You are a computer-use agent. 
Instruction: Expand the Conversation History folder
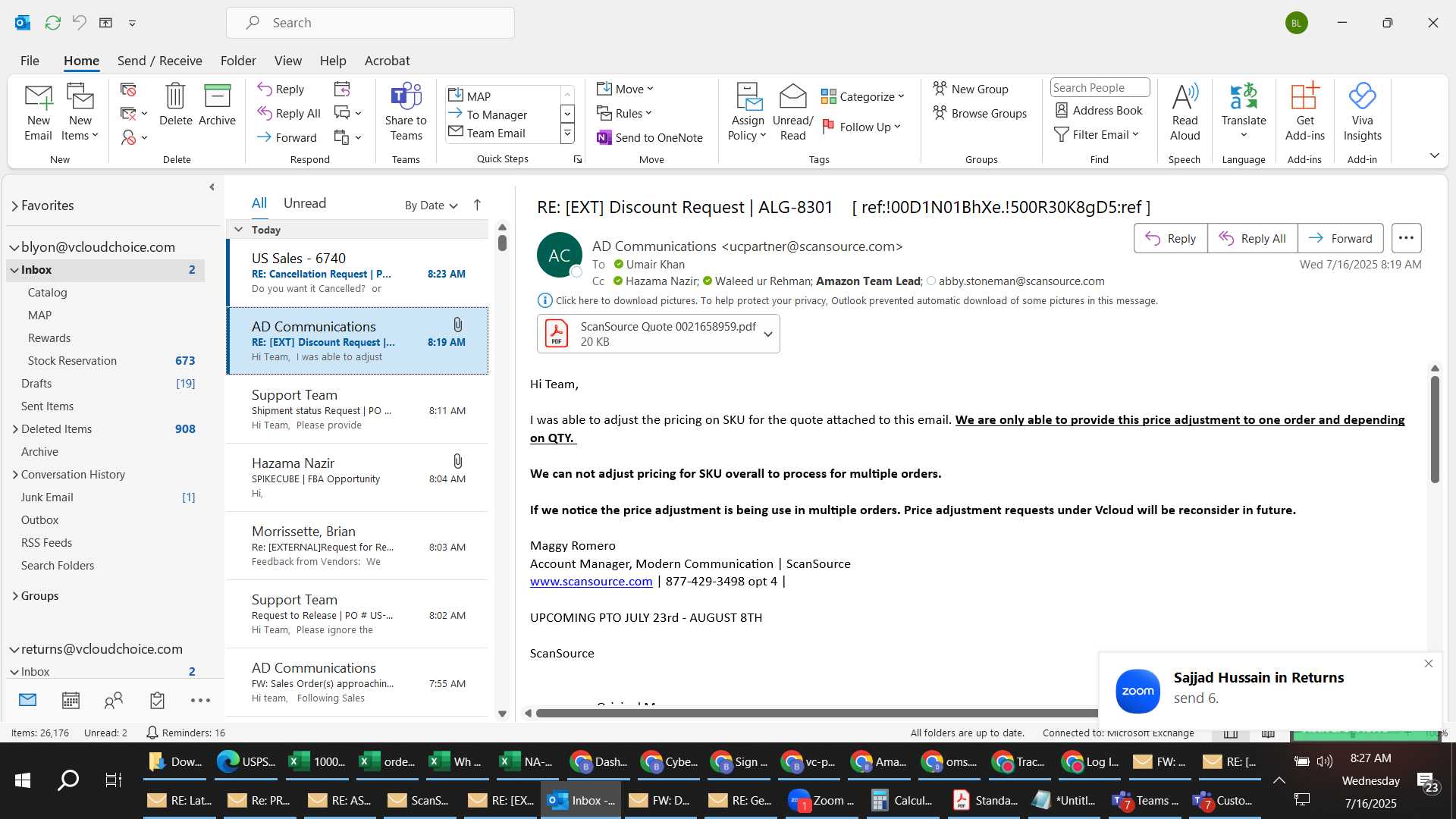(x=15, y=475)
